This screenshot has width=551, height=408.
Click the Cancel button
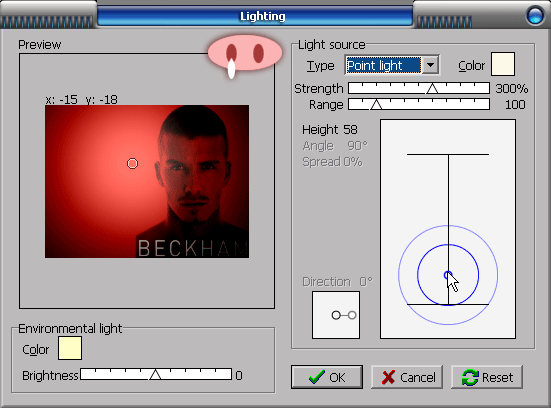(x=407, y=377)
